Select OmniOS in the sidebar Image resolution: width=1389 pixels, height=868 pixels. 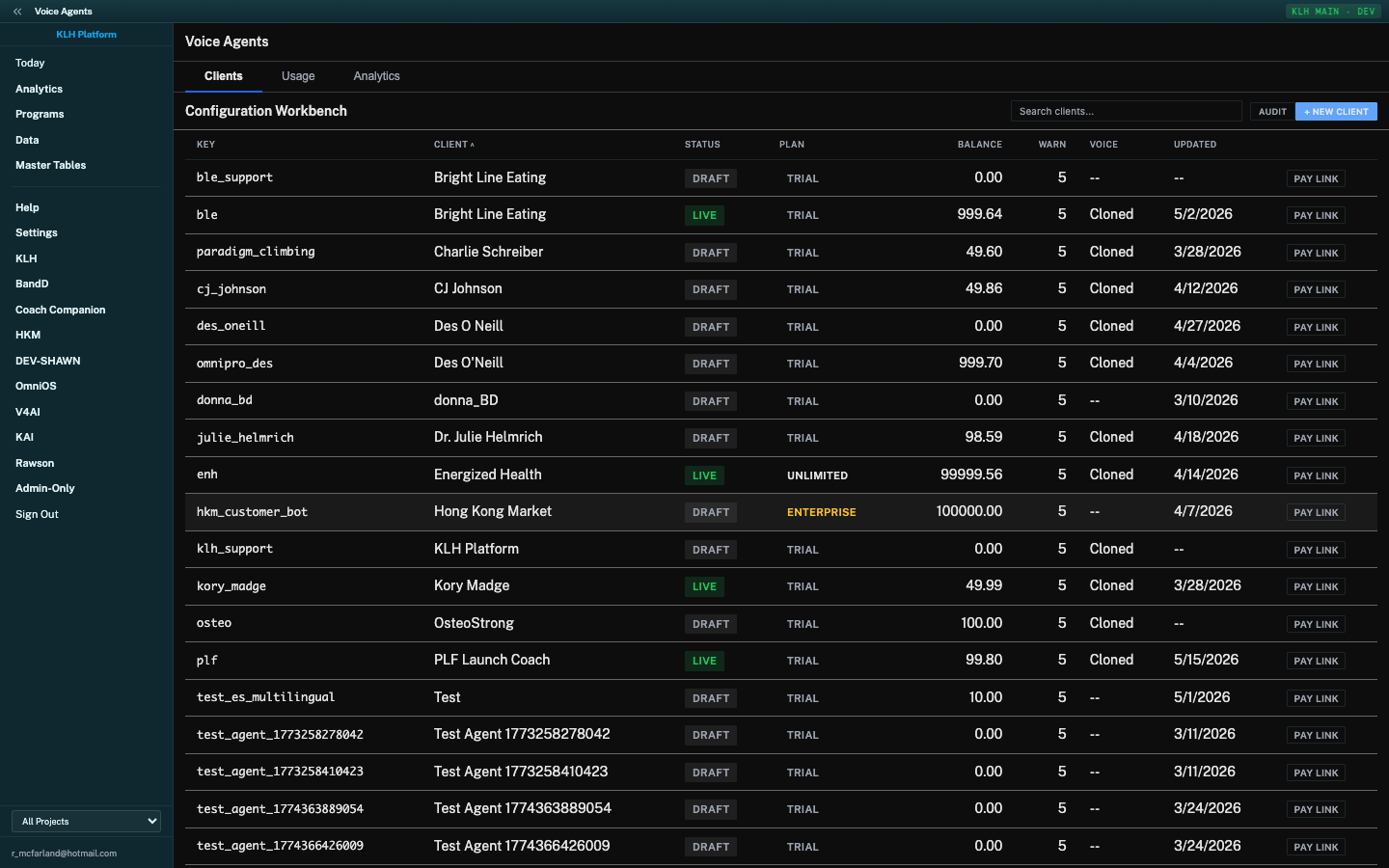36,386
